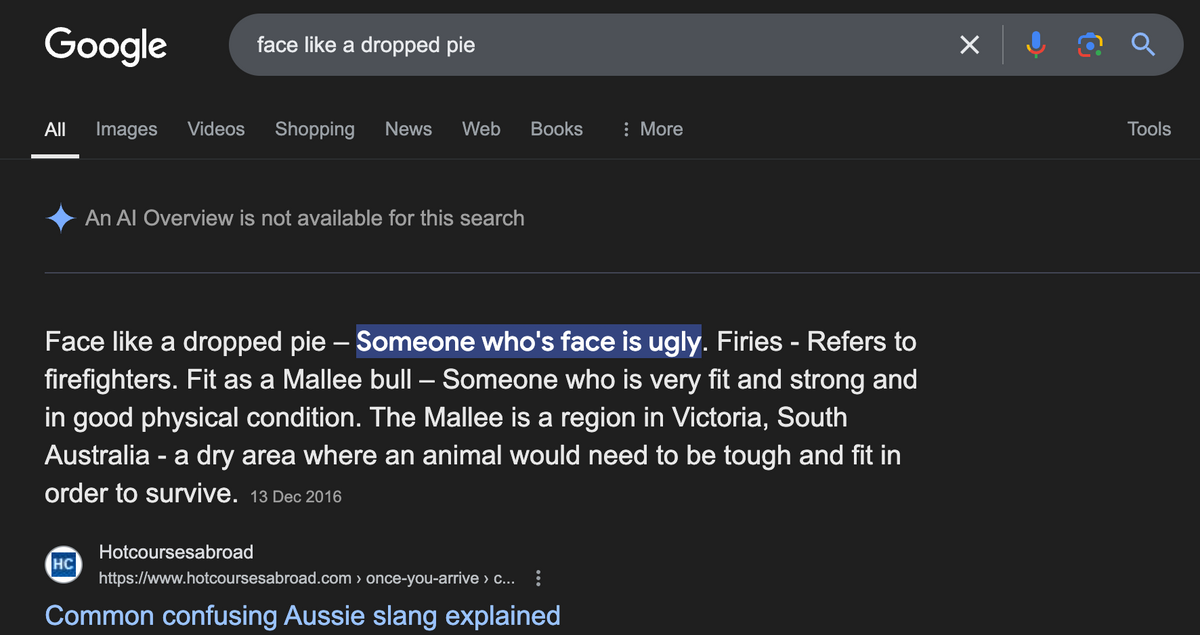Select the Shopping tab
Screen dimensions: 1200x635
point(314,129)
